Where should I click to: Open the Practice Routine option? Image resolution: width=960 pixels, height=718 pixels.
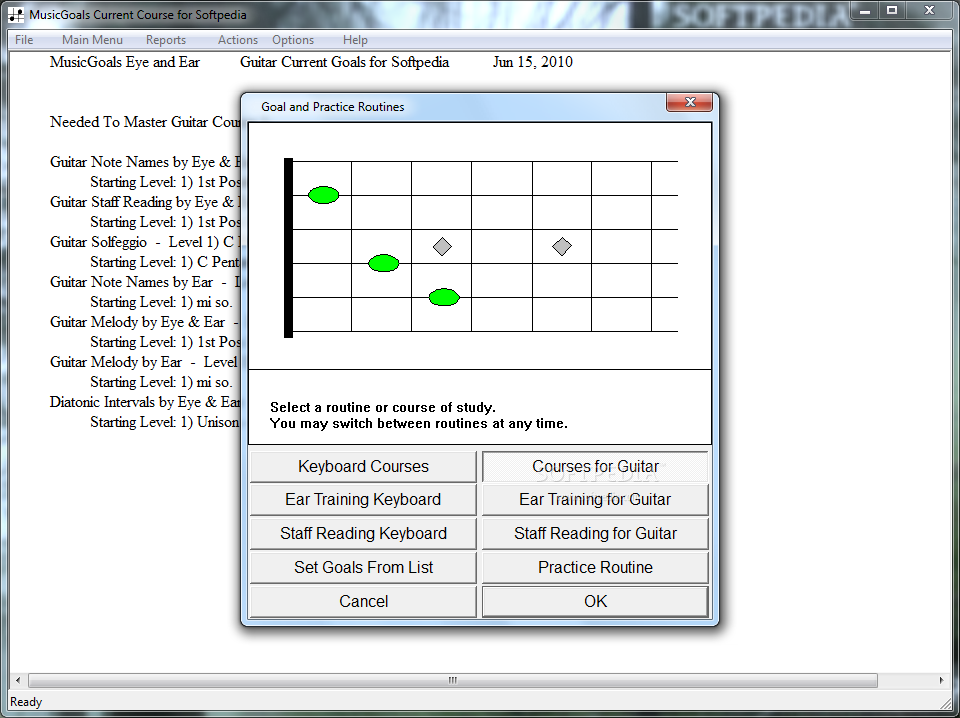coord(595,567)
